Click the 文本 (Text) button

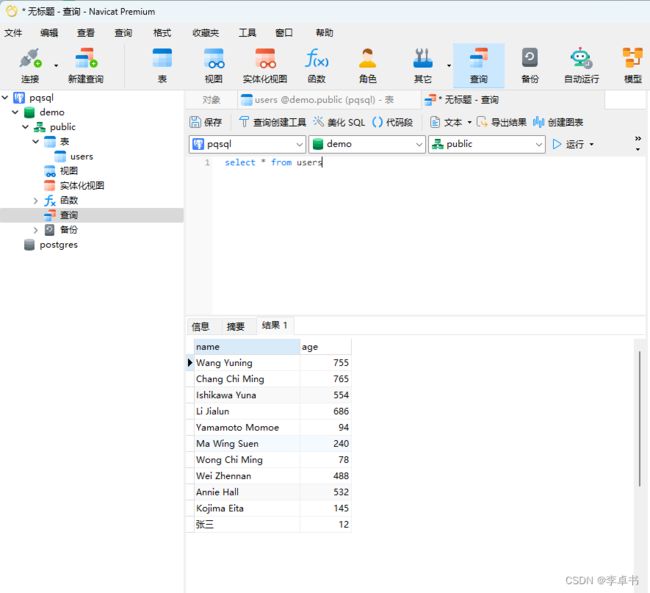(x=446, y=122)
